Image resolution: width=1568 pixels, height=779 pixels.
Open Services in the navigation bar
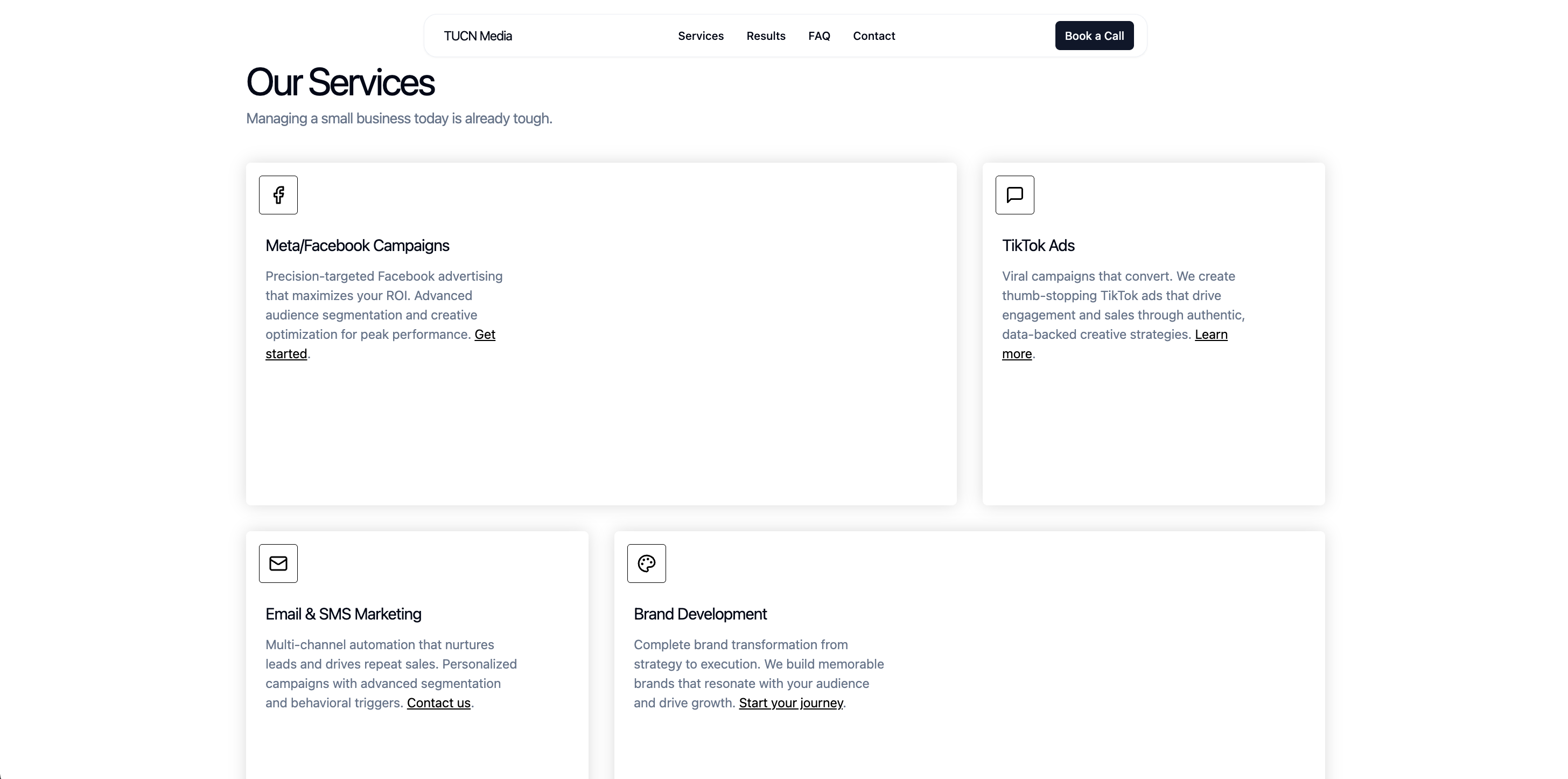[x=701, y=36]
